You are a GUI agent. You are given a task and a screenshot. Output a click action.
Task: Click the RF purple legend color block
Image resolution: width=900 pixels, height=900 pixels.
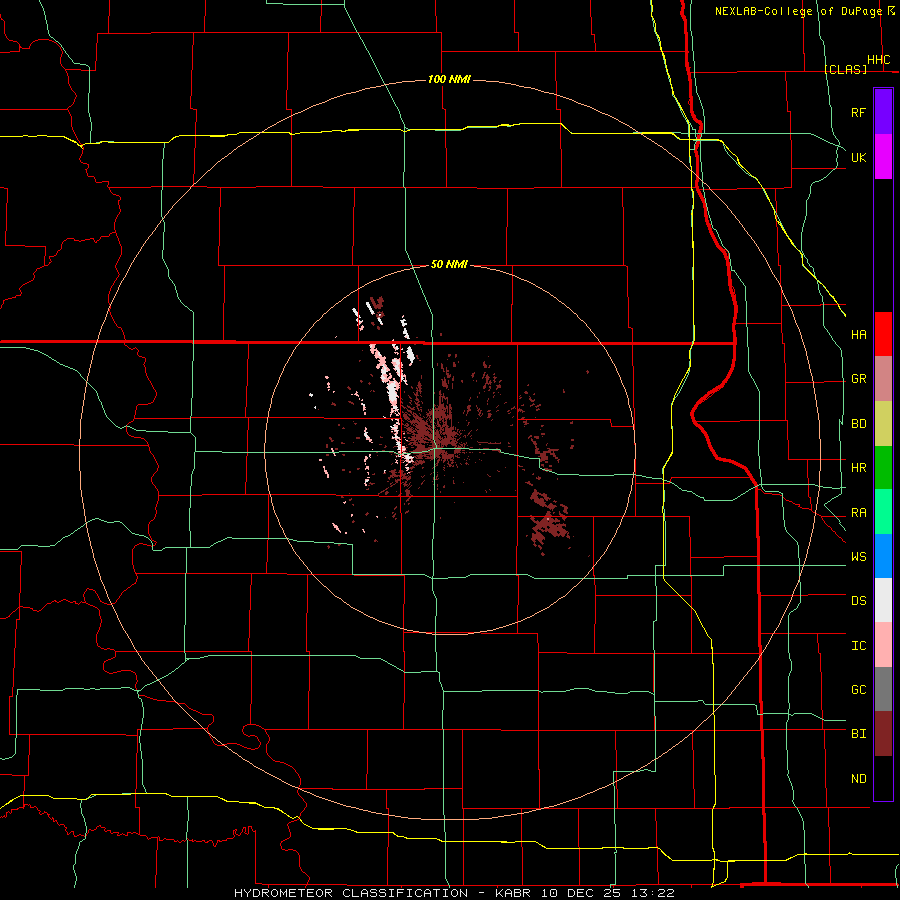pyautogui.click(x=883, y=112)
